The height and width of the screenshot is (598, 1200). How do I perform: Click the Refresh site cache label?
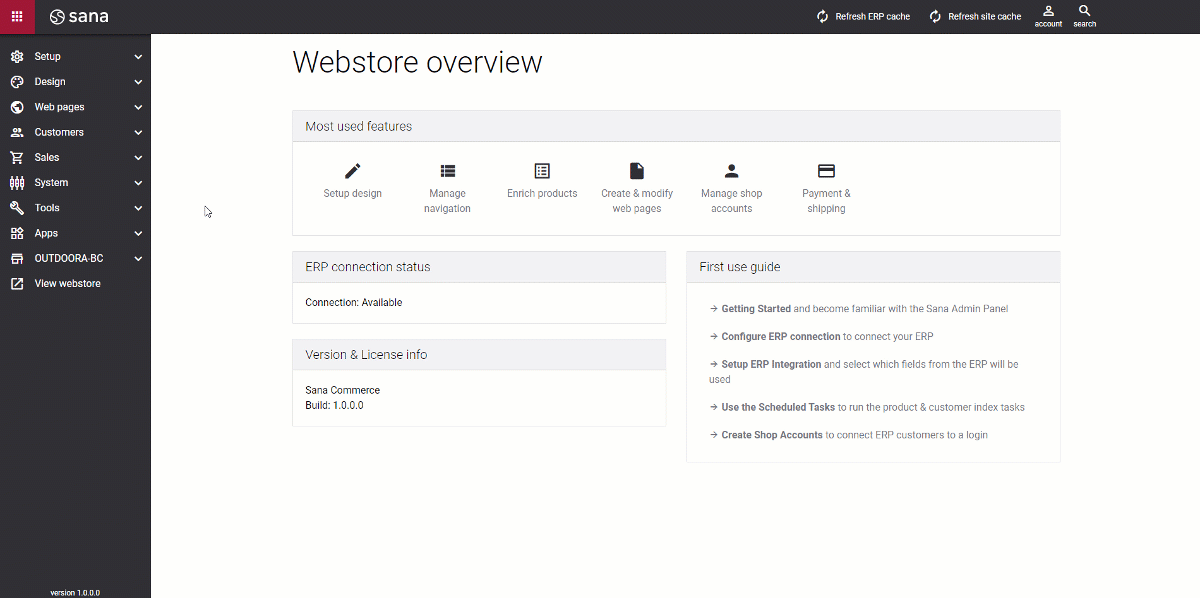(x=985, y=17)
